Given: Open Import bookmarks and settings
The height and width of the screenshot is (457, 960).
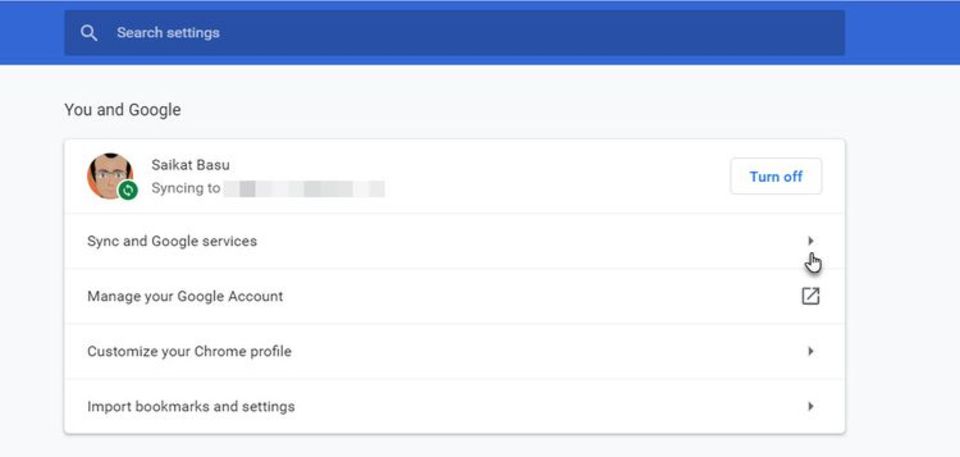Looking at the screenshot, I should pyautogui.click(x=454, y=407).
